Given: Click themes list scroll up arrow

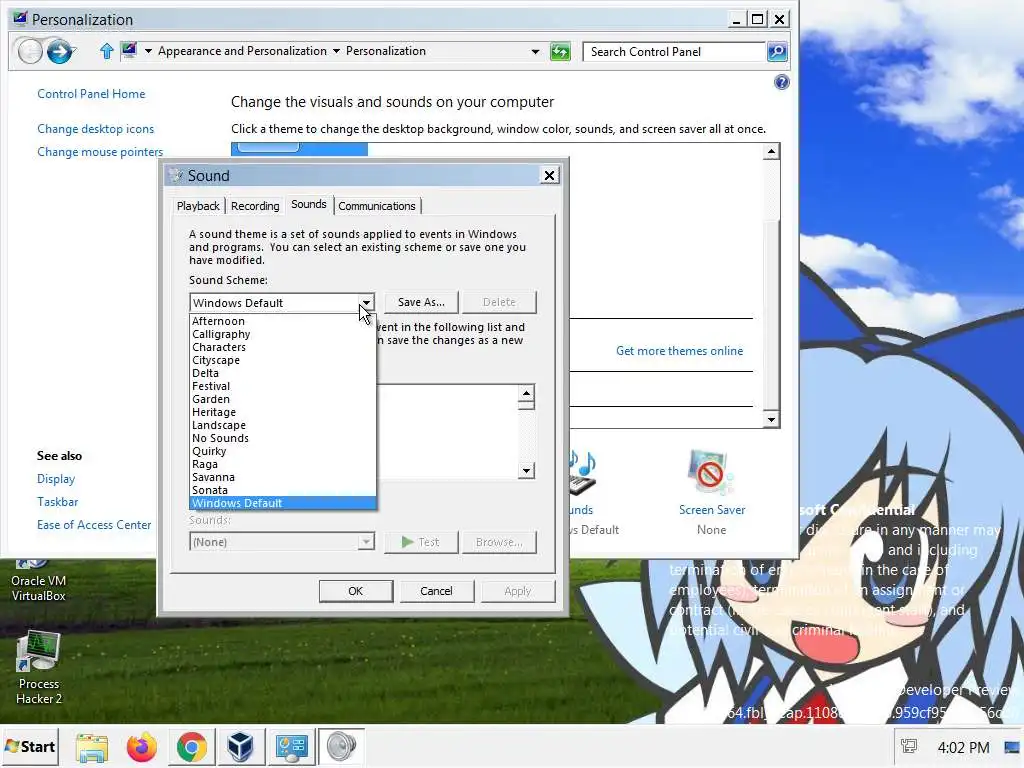Looking at the screenshot, I should click(x=771, y=152).
